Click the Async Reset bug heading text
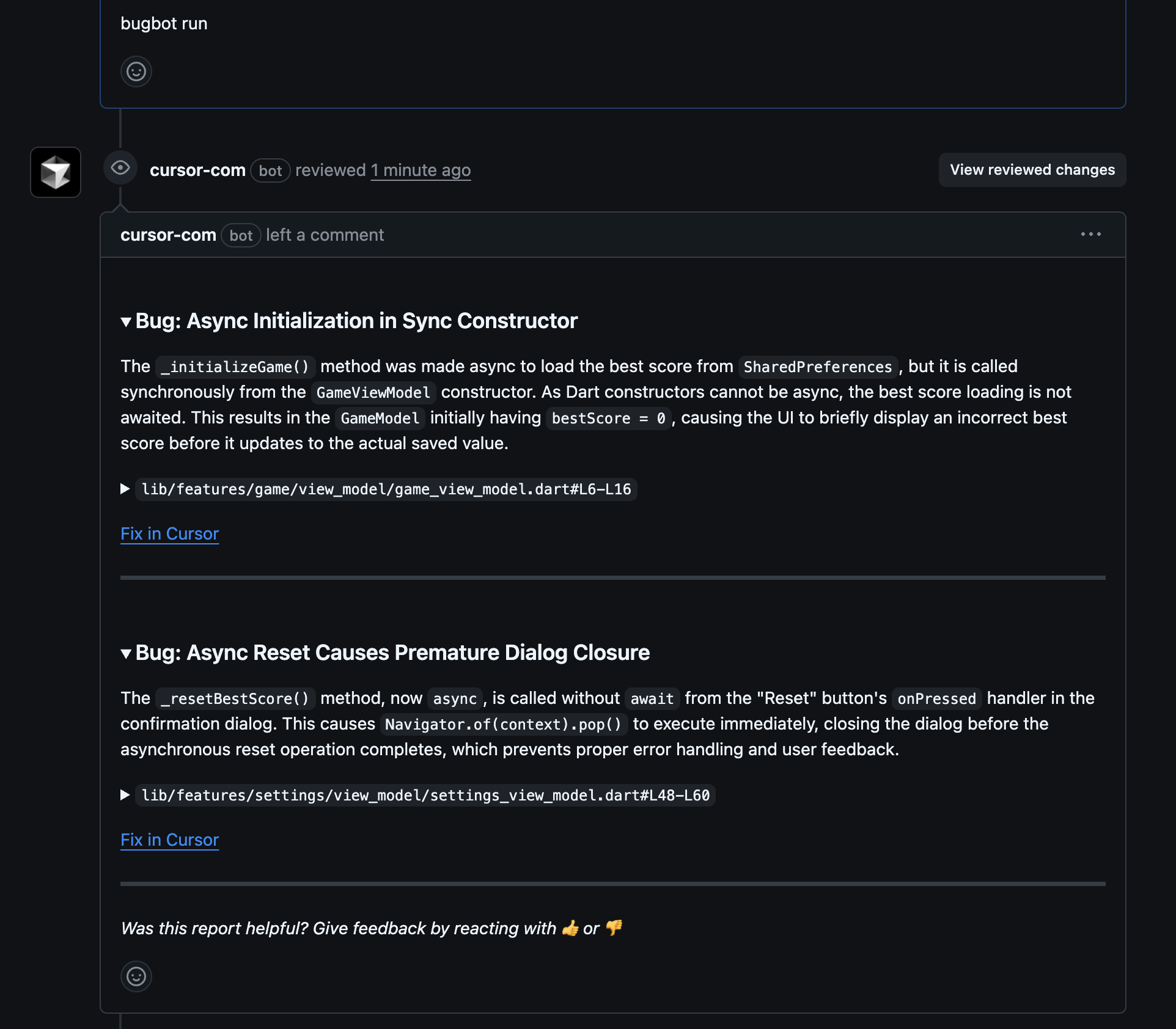This screenshot has height=1029, width=1176. [x=392, y=653]
